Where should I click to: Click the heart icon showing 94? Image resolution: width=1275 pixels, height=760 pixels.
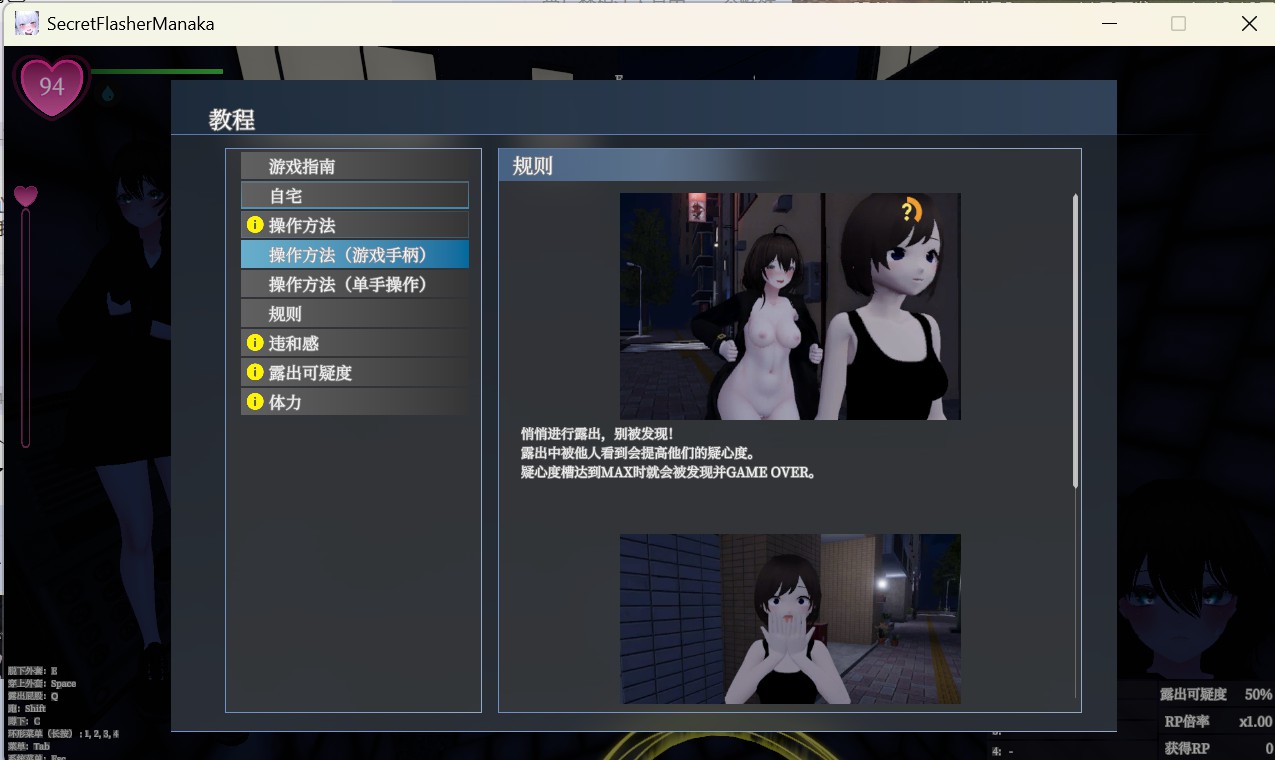pyautogui.click(x=51, y=86)
